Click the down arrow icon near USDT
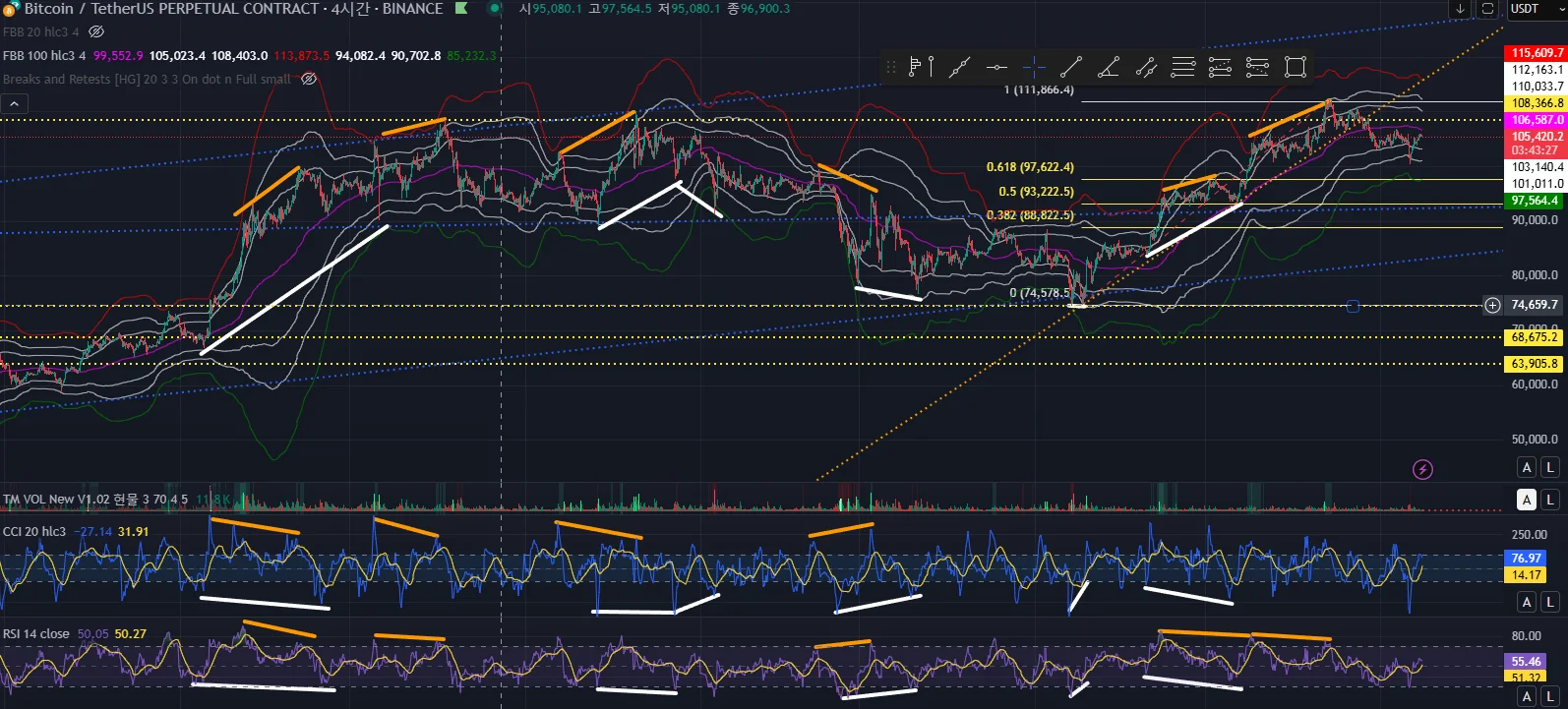 [1460, 9]
